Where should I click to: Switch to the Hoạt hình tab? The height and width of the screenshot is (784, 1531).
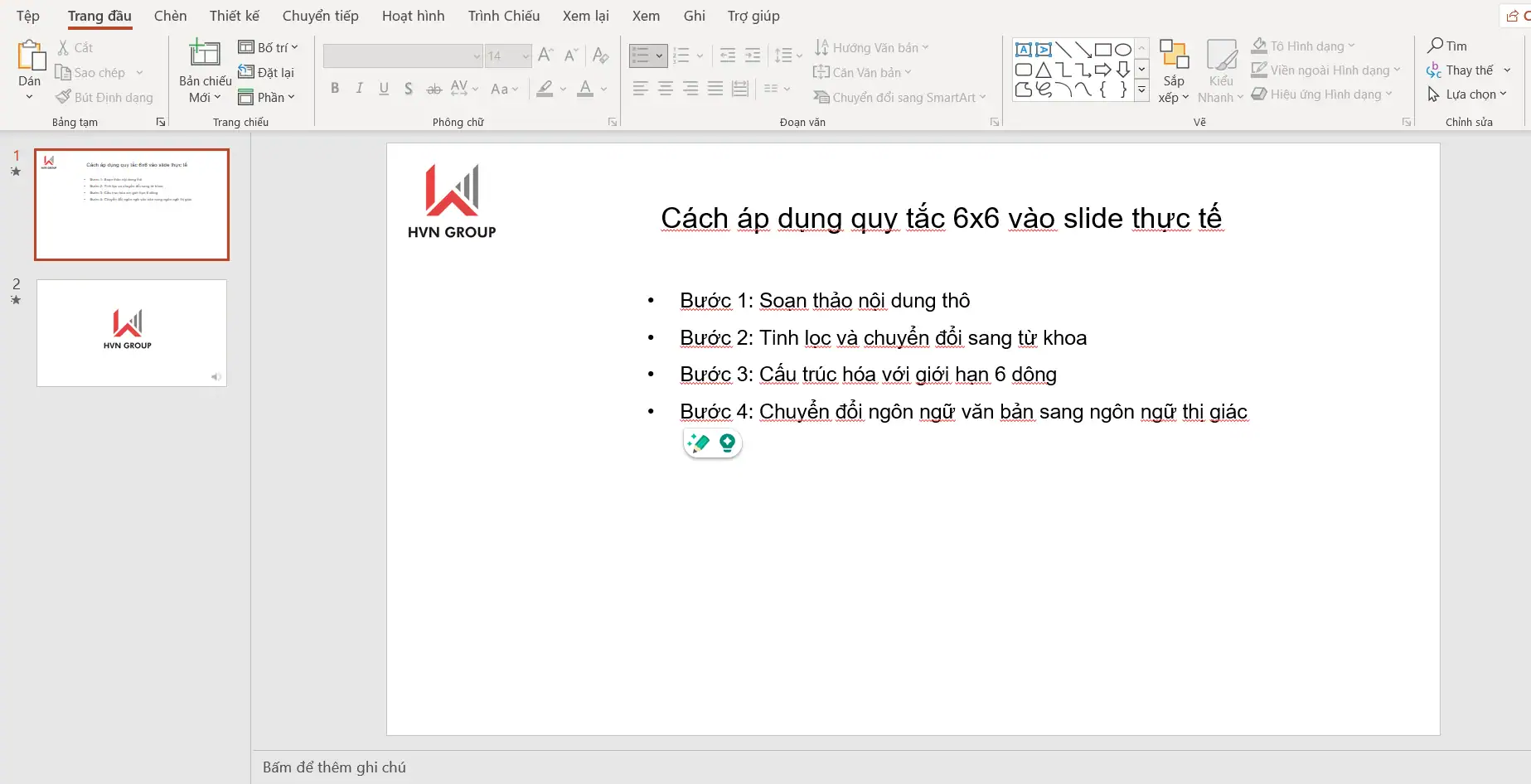(414, 16)
